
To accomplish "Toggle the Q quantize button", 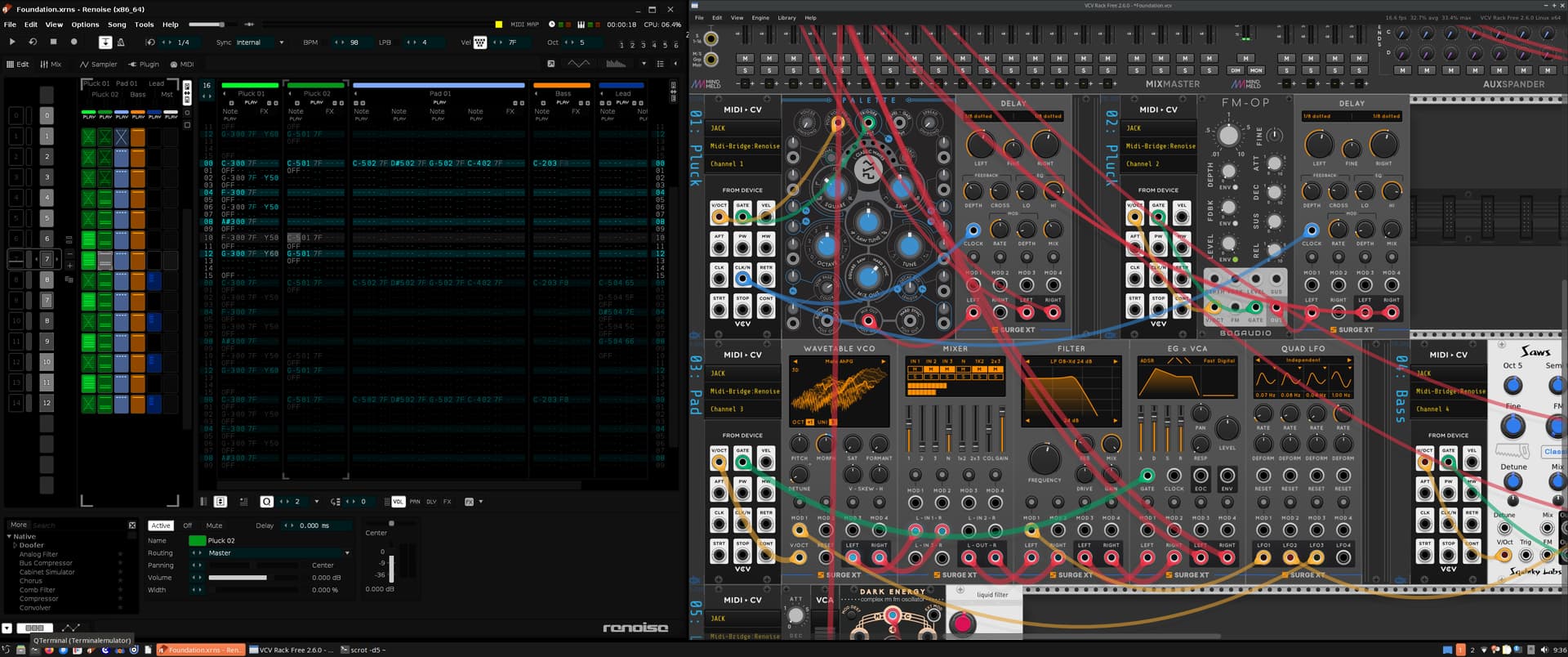I will point(266,502).
